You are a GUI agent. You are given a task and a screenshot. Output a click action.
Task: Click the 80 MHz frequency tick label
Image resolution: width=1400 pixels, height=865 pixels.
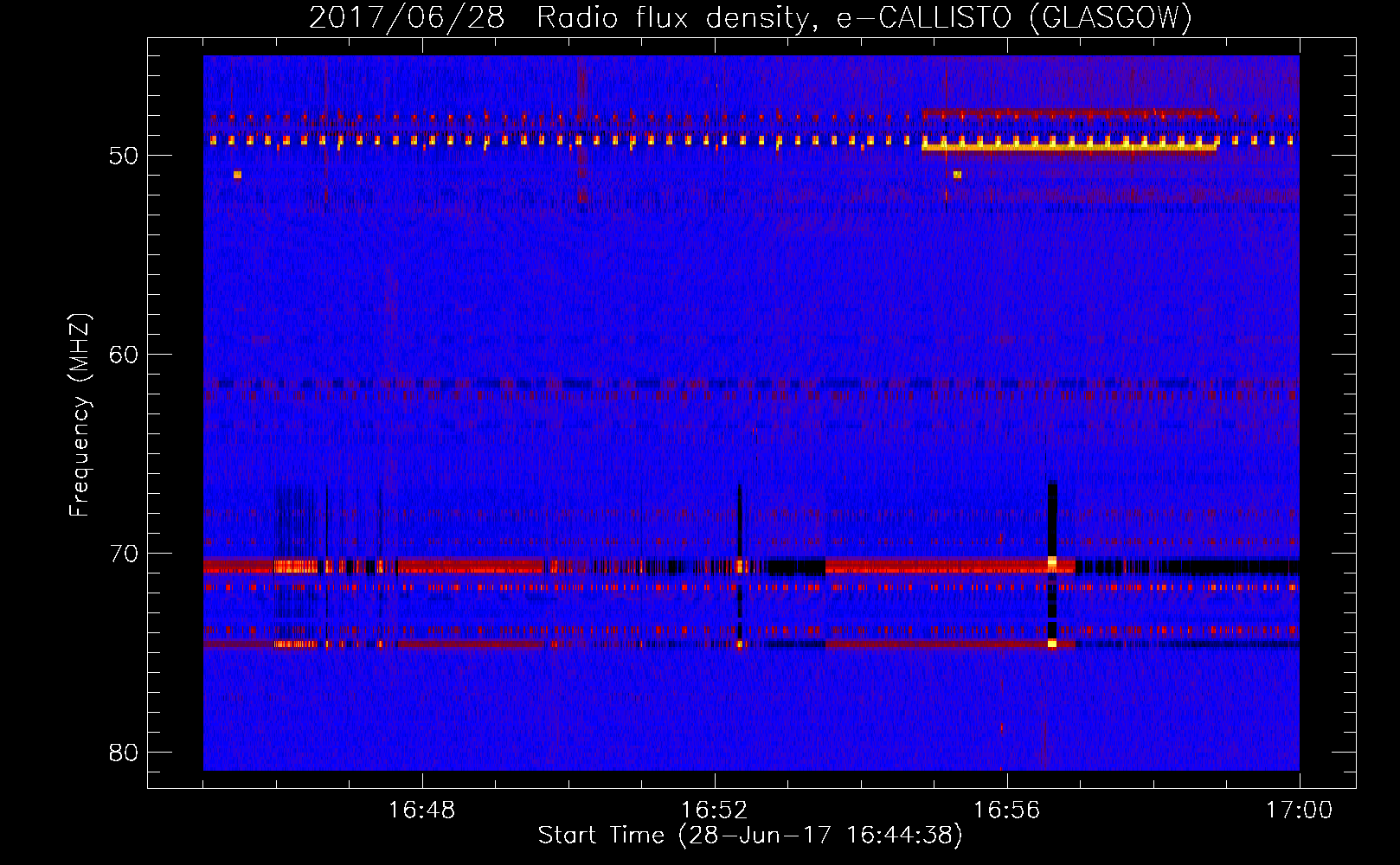click(x=124, y=753)
